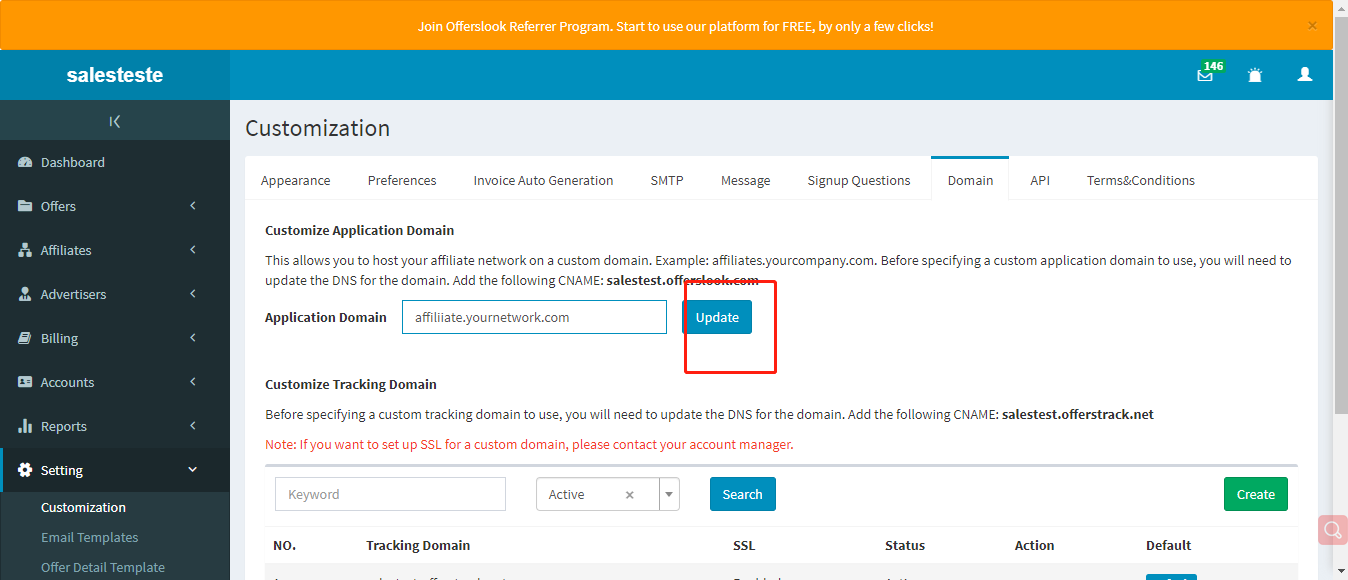Open the user profile icon
Viewport: 1348px width, 580px height.
click(x=1305, y=74)
